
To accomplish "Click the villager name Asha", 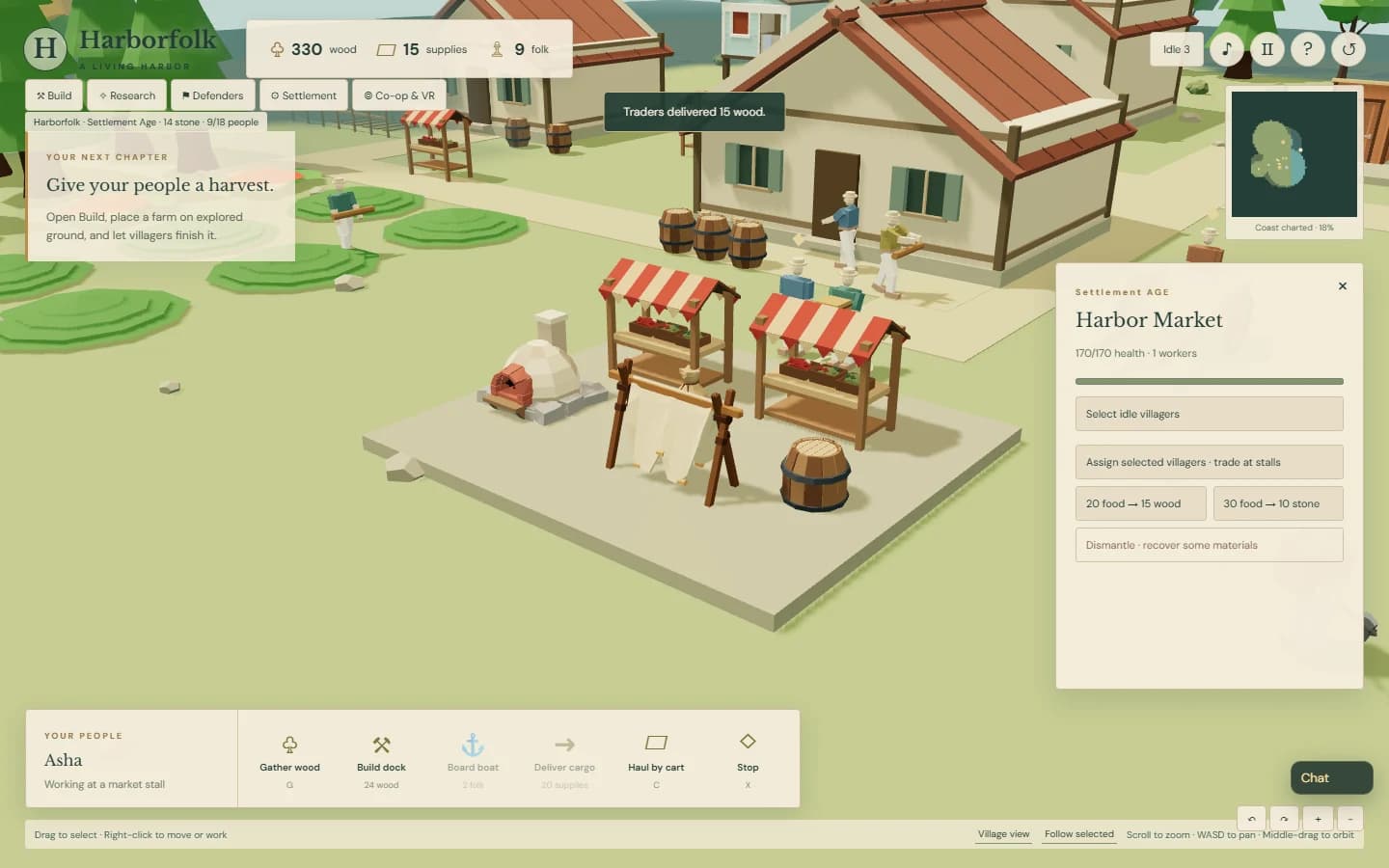I will (x=63, y=760).
